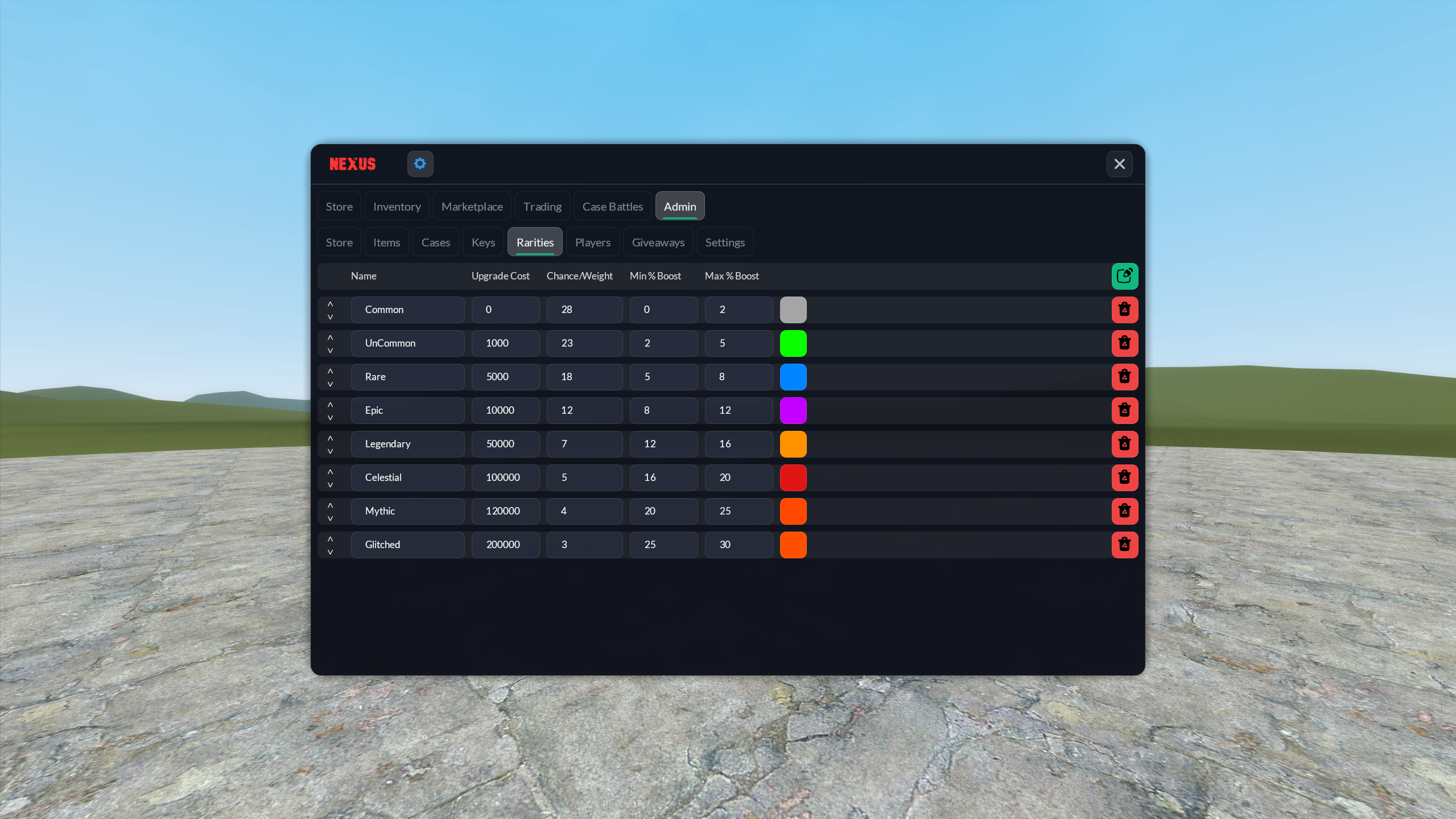Delete the Epic rarity with trash icon
The image size is (1456, 819).
point(1124,410)
